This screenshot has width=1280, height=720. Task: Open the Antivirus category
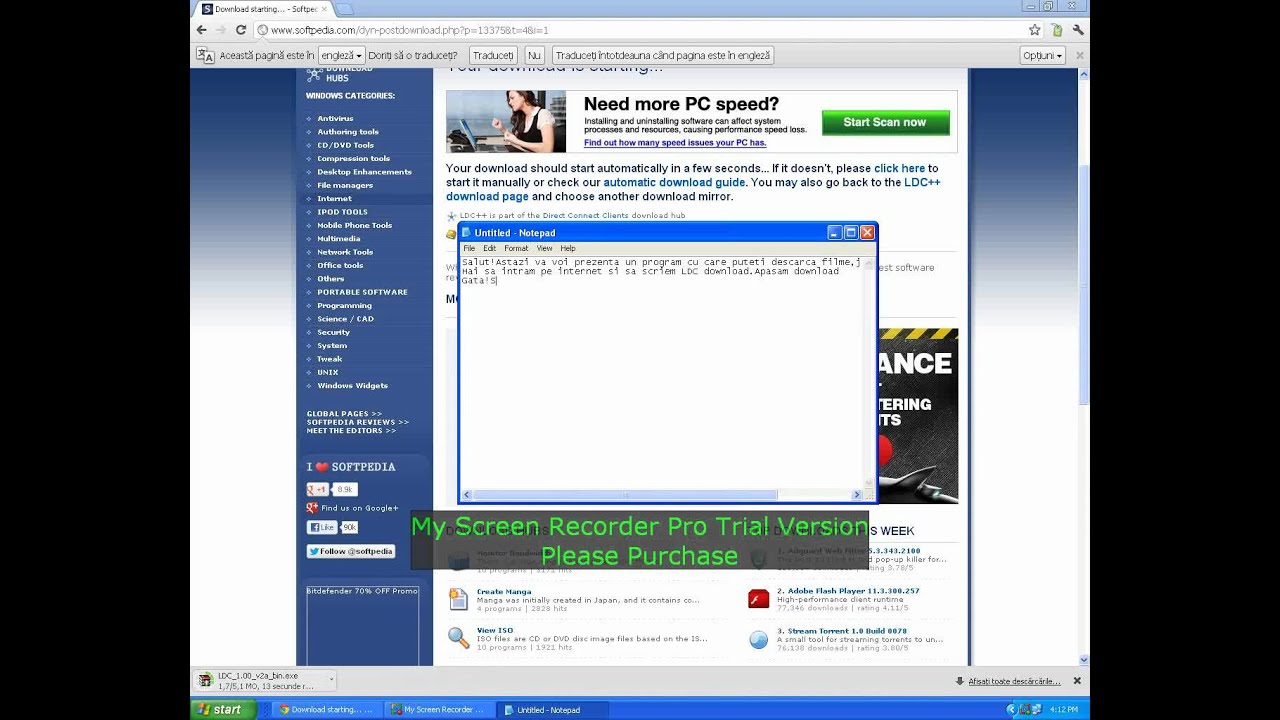point(335,118)
